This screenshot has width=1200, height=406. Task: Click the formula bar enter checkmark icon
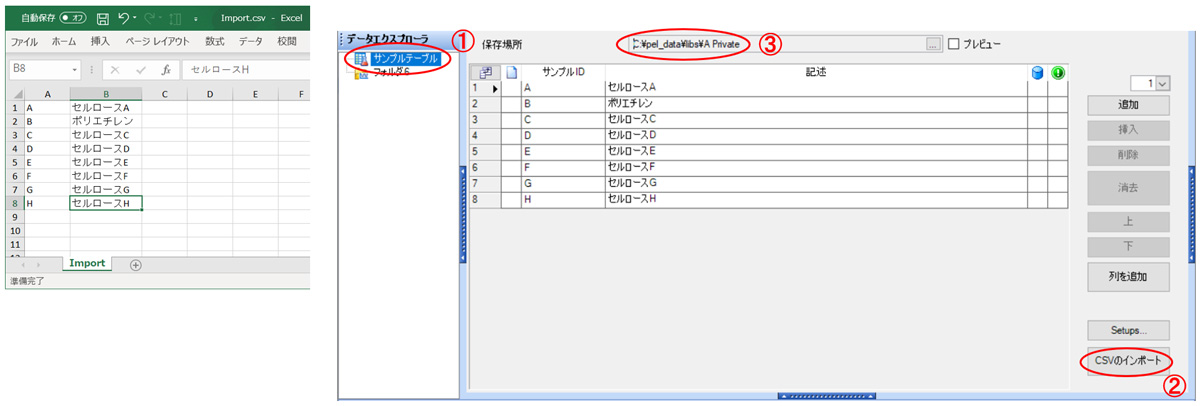coord(142,70)
